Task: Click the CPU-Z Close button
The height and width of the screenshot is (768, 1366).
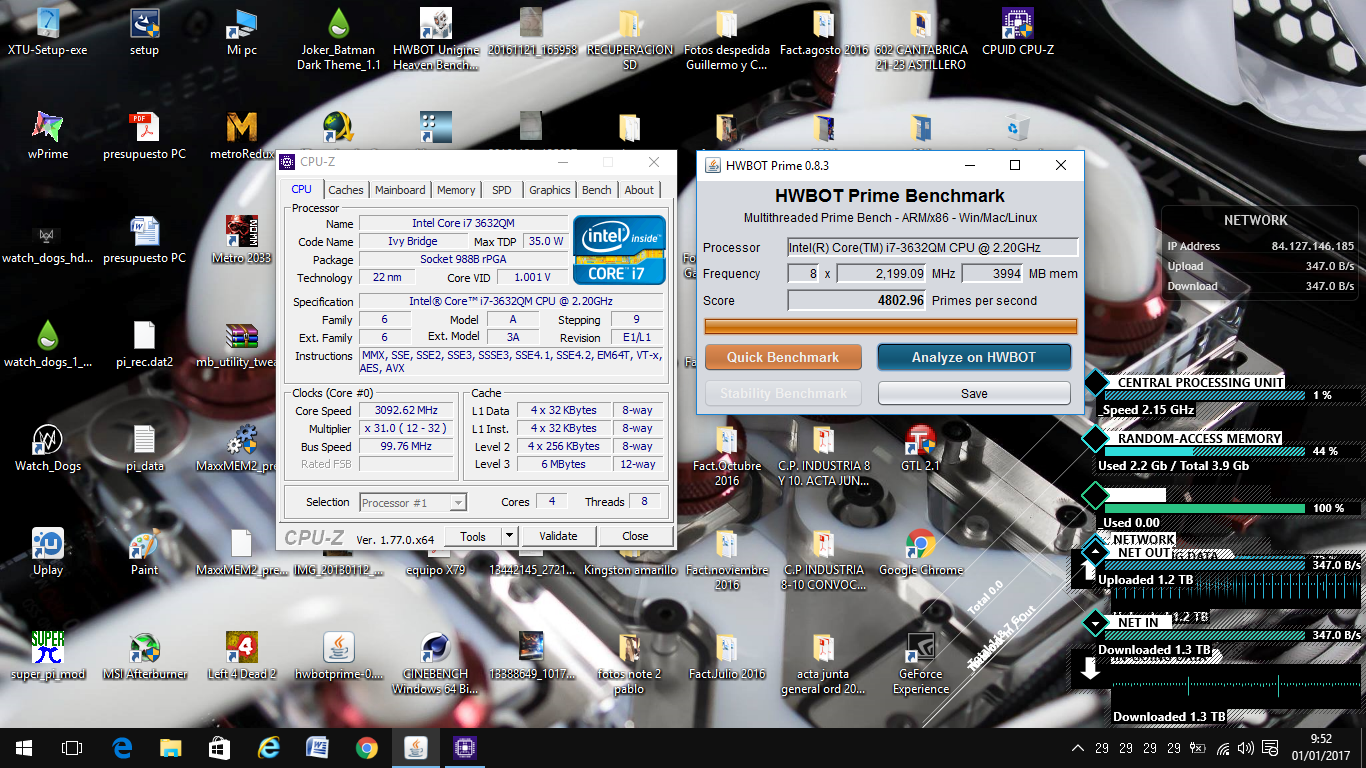Action: click(x=635, y=536)
